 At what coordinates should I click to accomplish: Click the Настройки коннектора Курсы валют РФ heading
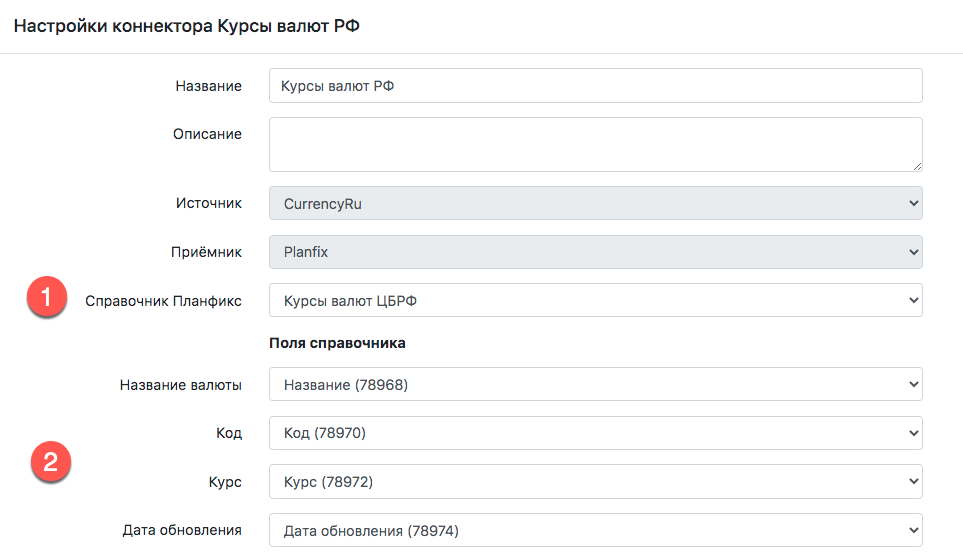[186, 27]
